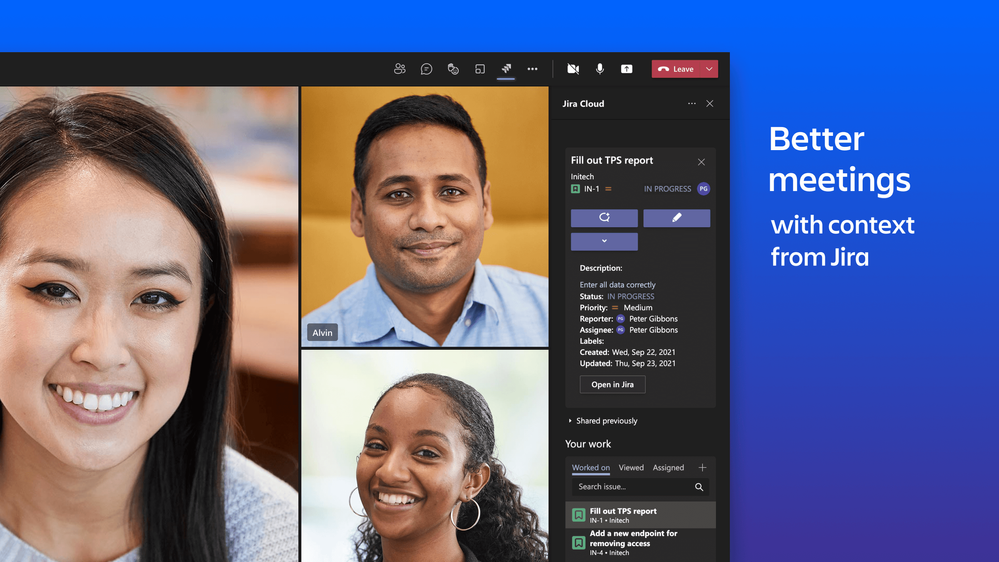Click the story icon for Add a new endpoint
The image size is (999, 562).
click(x=579, y=543)
